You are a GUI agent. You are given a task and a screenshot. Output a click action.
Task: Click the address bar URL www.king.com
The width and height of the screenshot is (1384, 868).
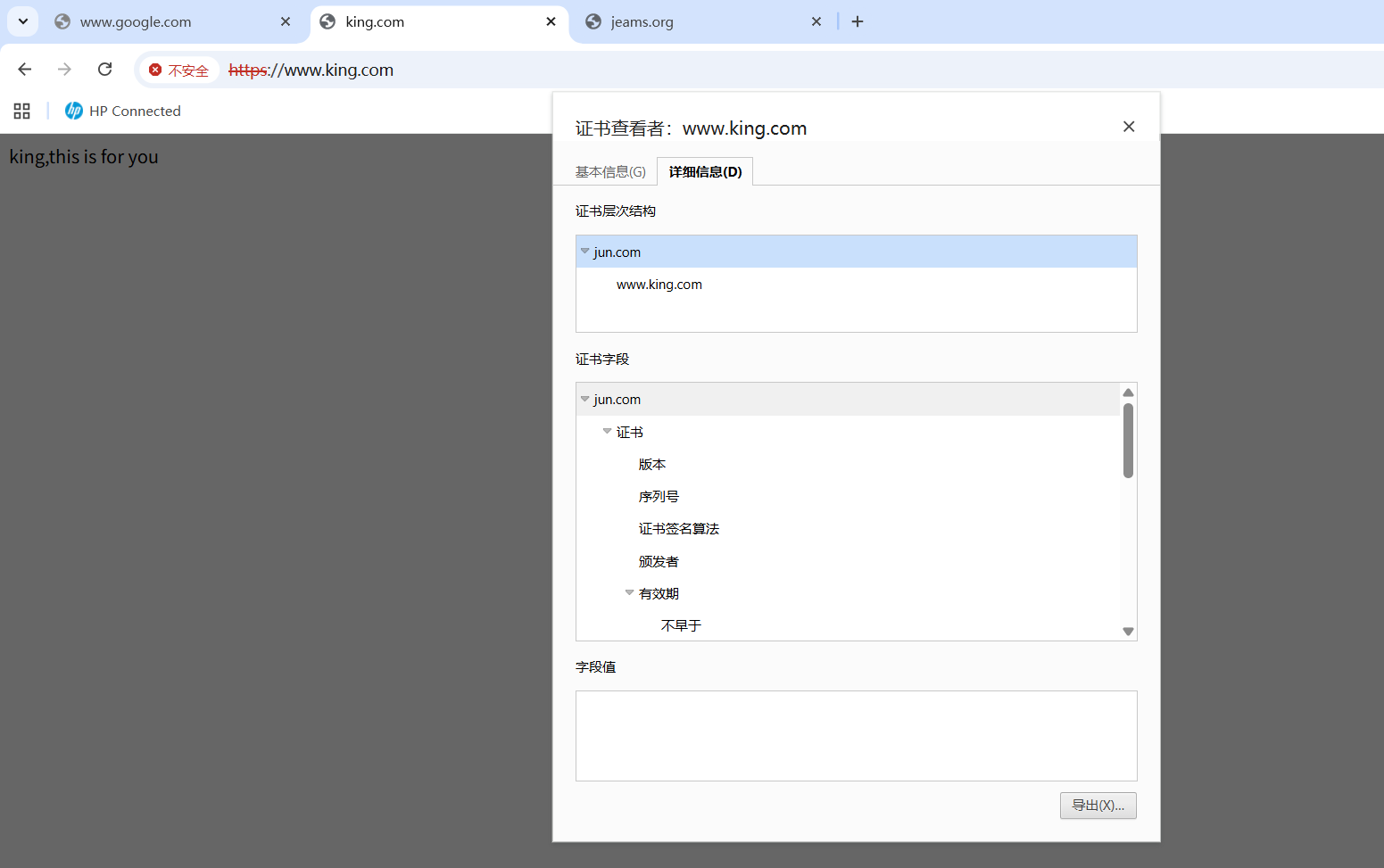click(311, 70)
